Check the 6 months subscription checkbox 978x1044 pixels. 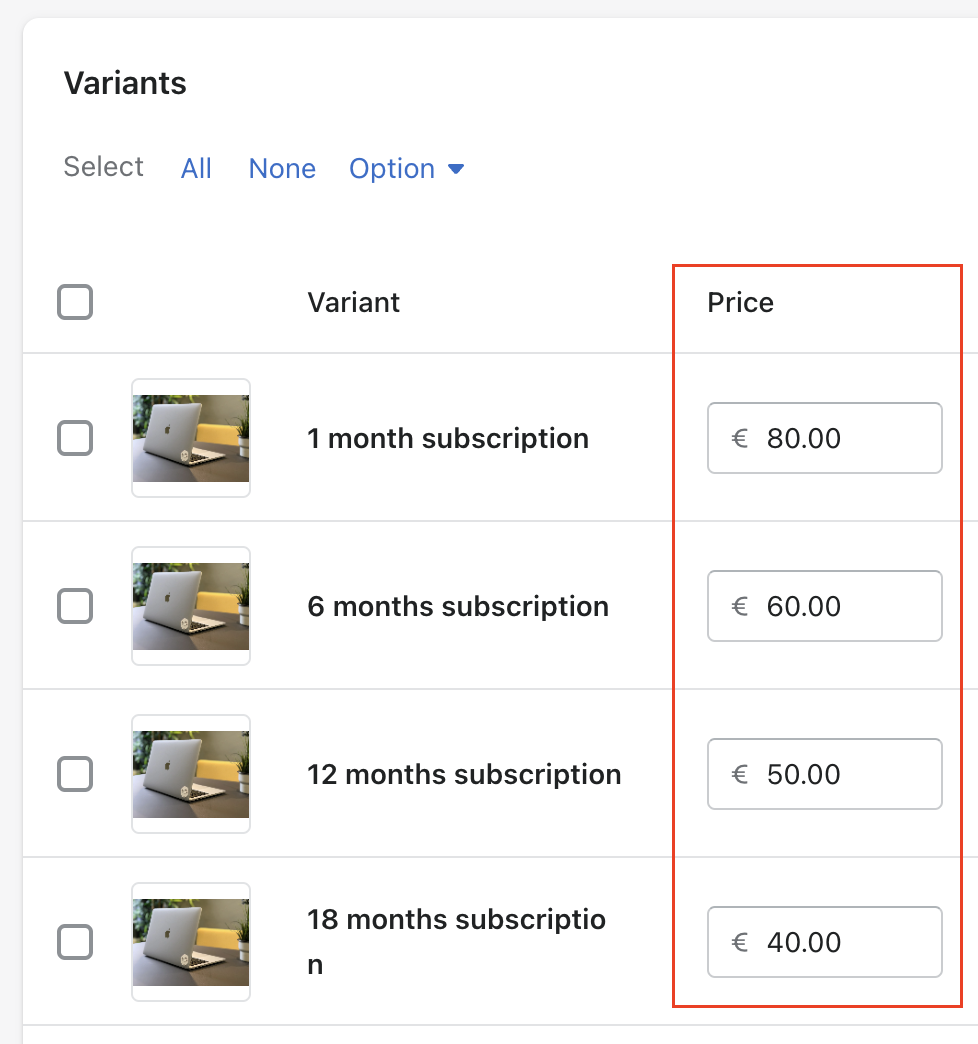(x=75, y=606)
